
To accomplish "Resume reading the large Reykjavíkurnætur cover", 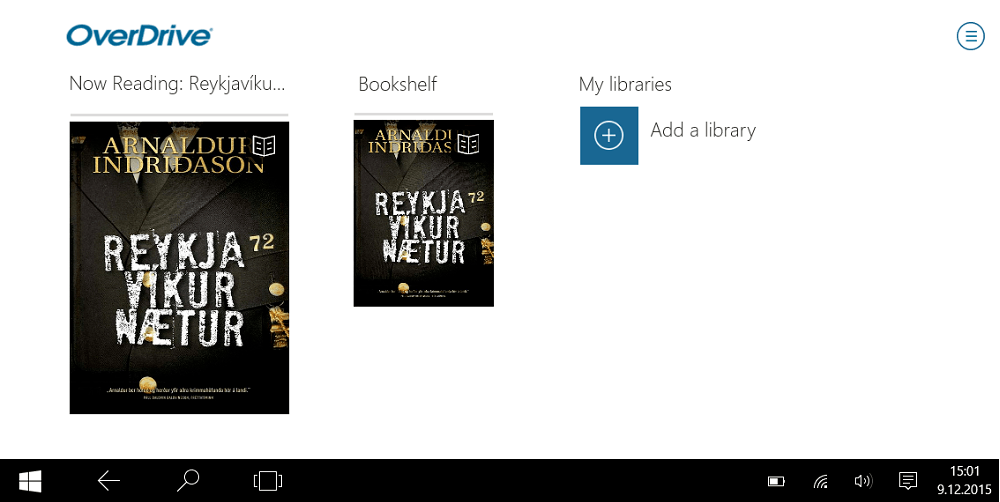I will (x=179, y=268).
